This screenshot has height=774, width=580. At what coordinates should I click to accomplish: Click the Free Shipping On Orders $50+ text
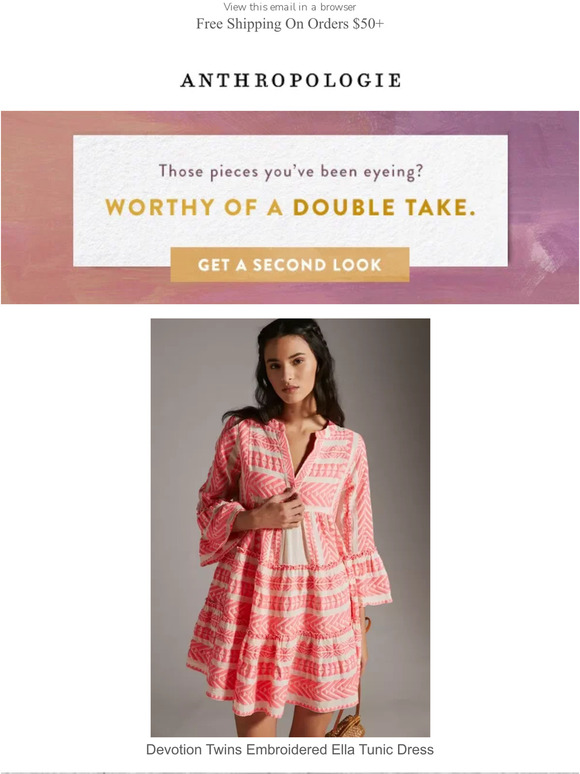(290, 24)
